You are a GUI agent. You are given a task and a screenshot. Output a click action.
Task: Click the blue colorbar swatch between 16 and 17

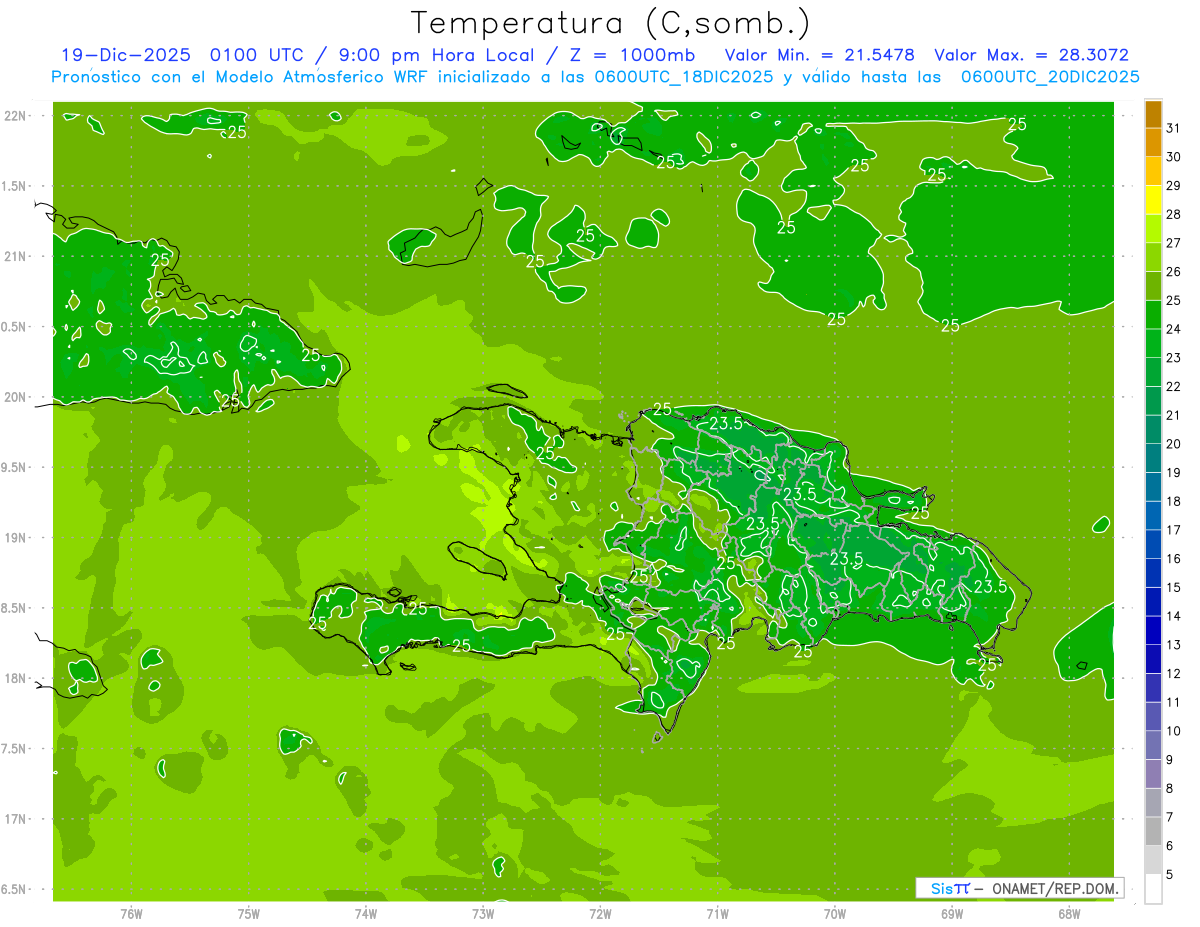coord(1153,544)
